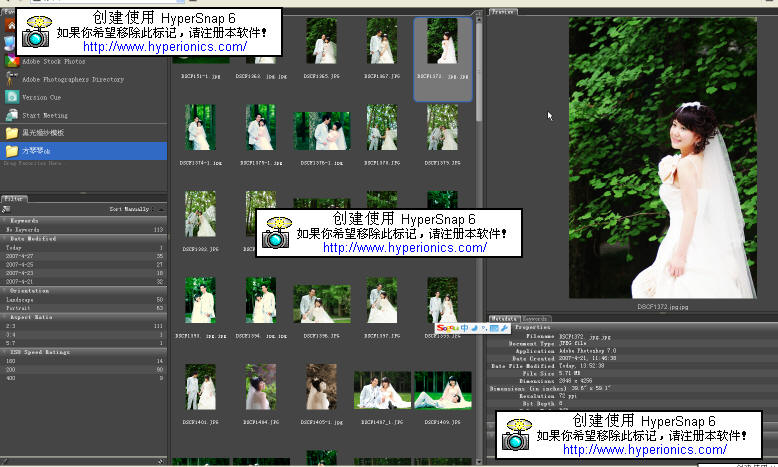Screen dimensions: 778x467
Task: Open Version Cue in favorites
Action: pyautogui.click(x=42, y=97)
